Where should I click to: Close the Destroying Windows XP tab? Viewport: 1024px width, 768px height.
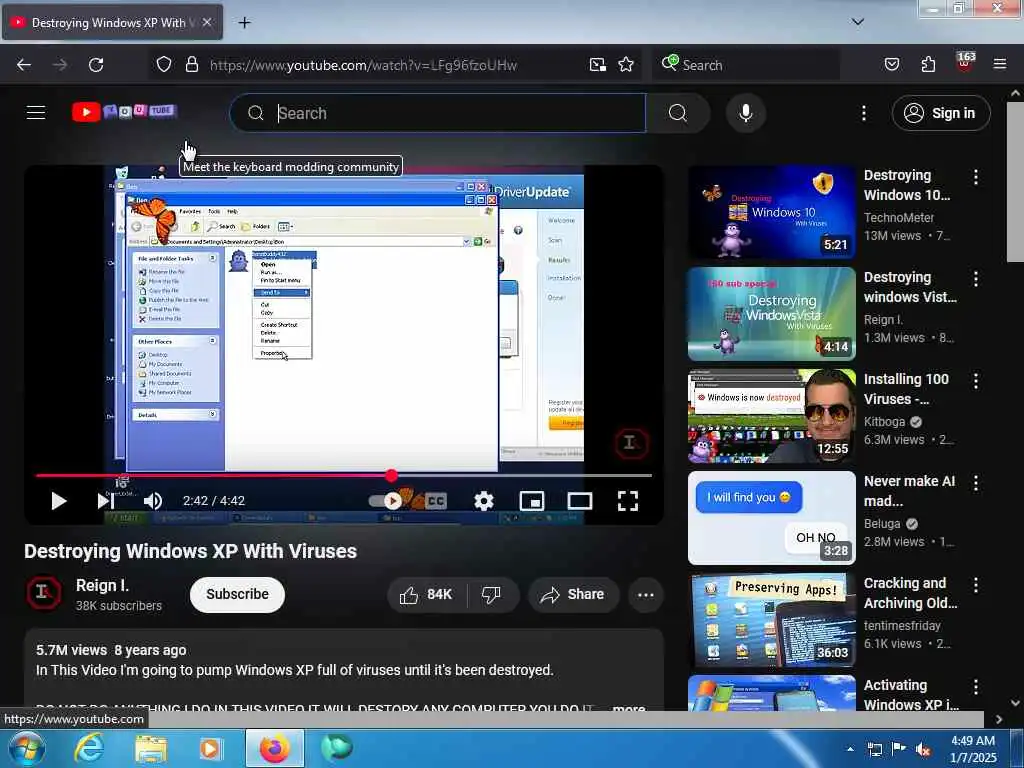pos(207,22)
